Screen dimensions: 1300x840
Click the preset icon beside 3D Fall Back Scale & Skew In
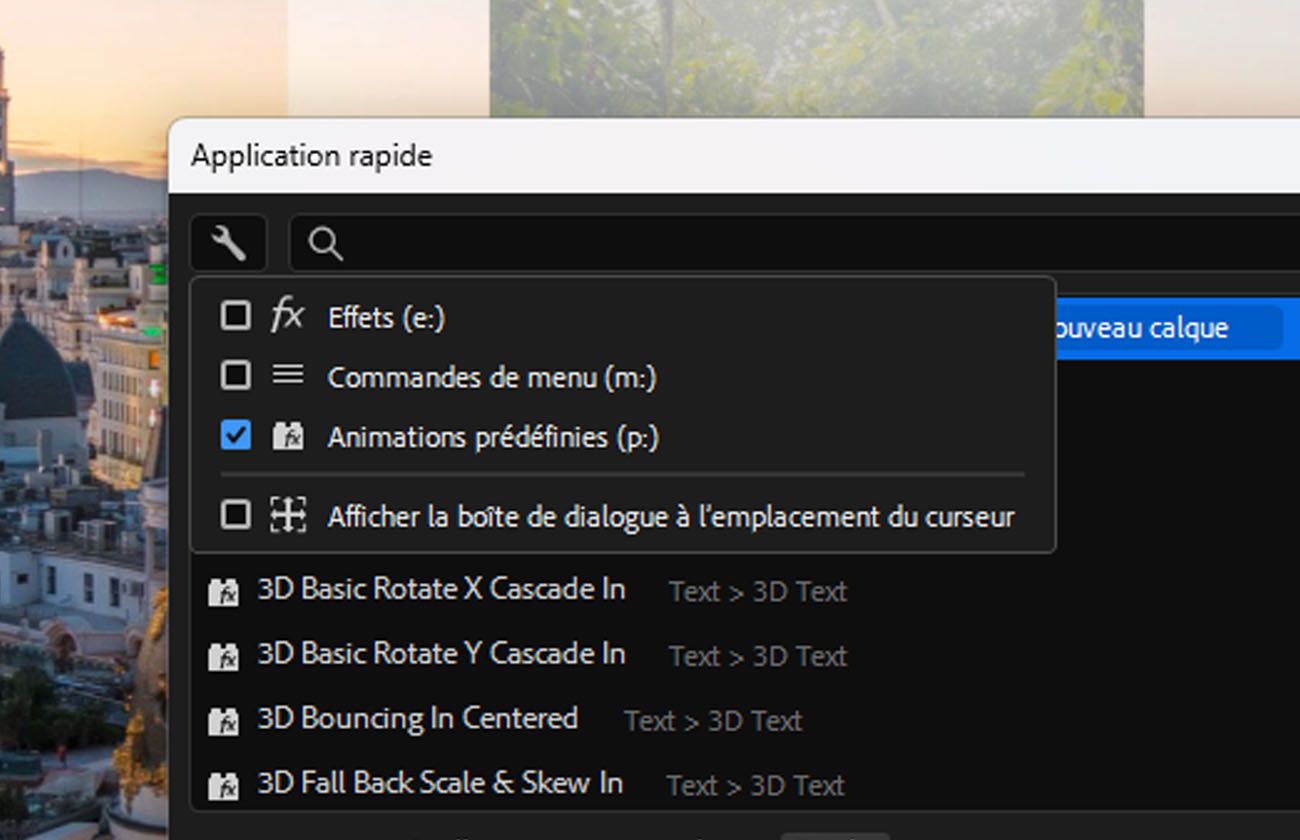[223, 785]
